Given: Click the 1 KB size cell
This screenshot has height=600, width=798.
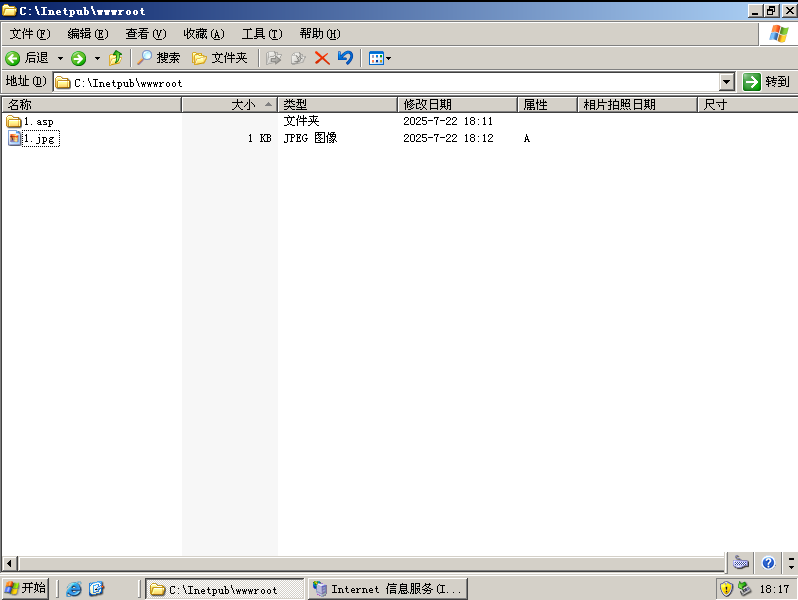Looking at the screenshot, I should pos(260,138).
